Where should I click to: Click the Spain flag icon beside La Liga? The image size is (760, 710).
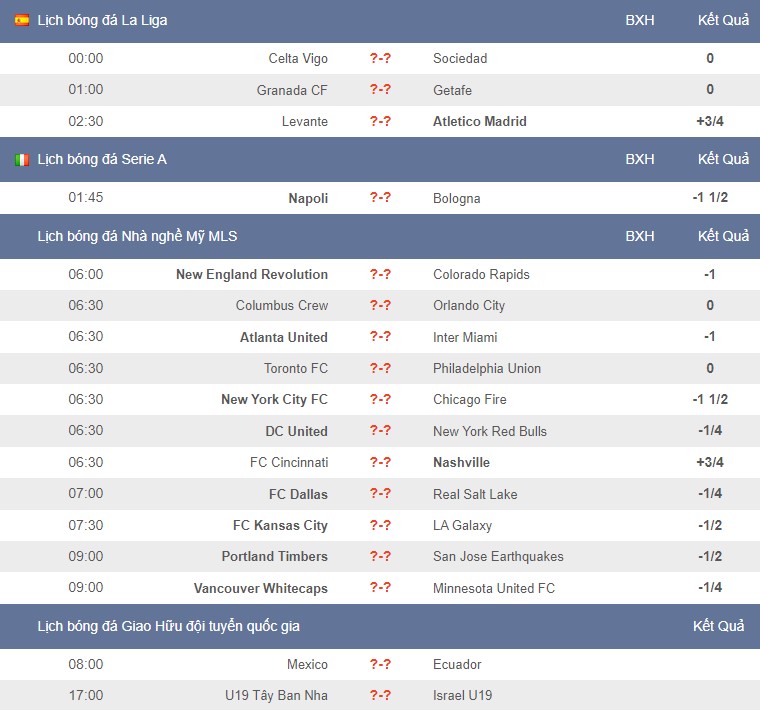22,20
